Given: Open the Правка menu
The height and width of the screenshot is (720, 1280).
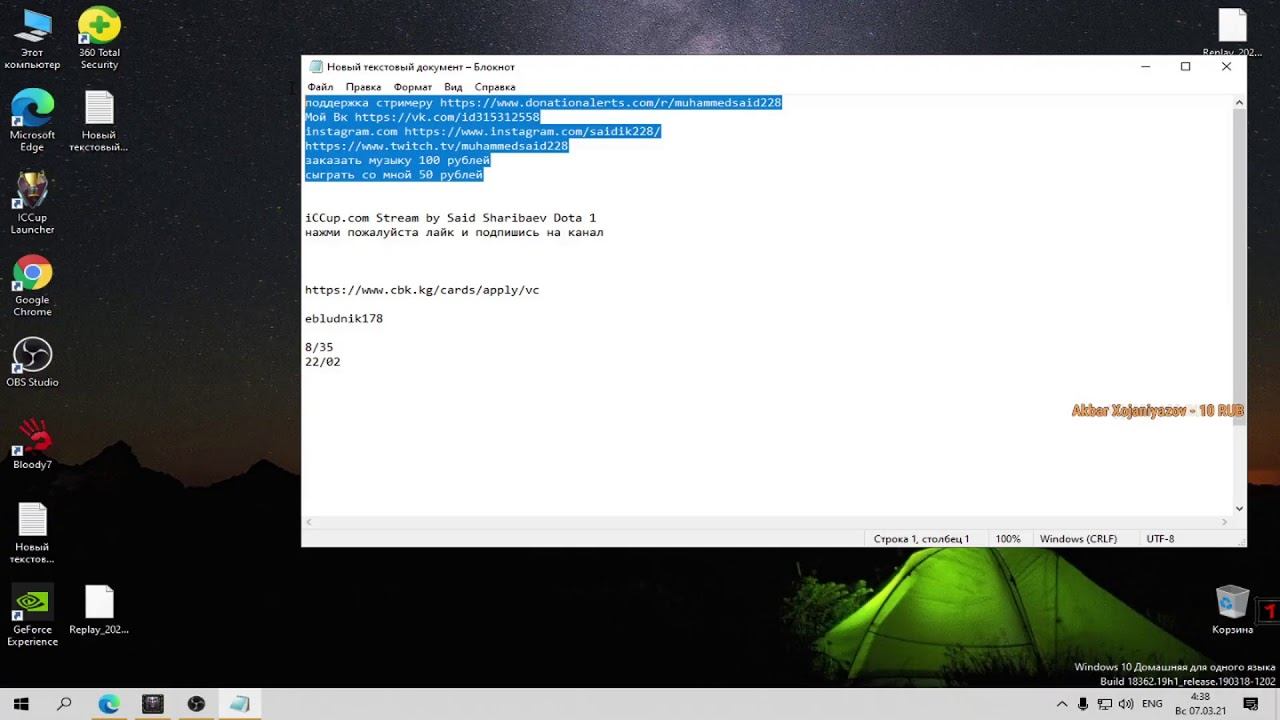Looking at the screenshot, I should click(x=363, y=87).
